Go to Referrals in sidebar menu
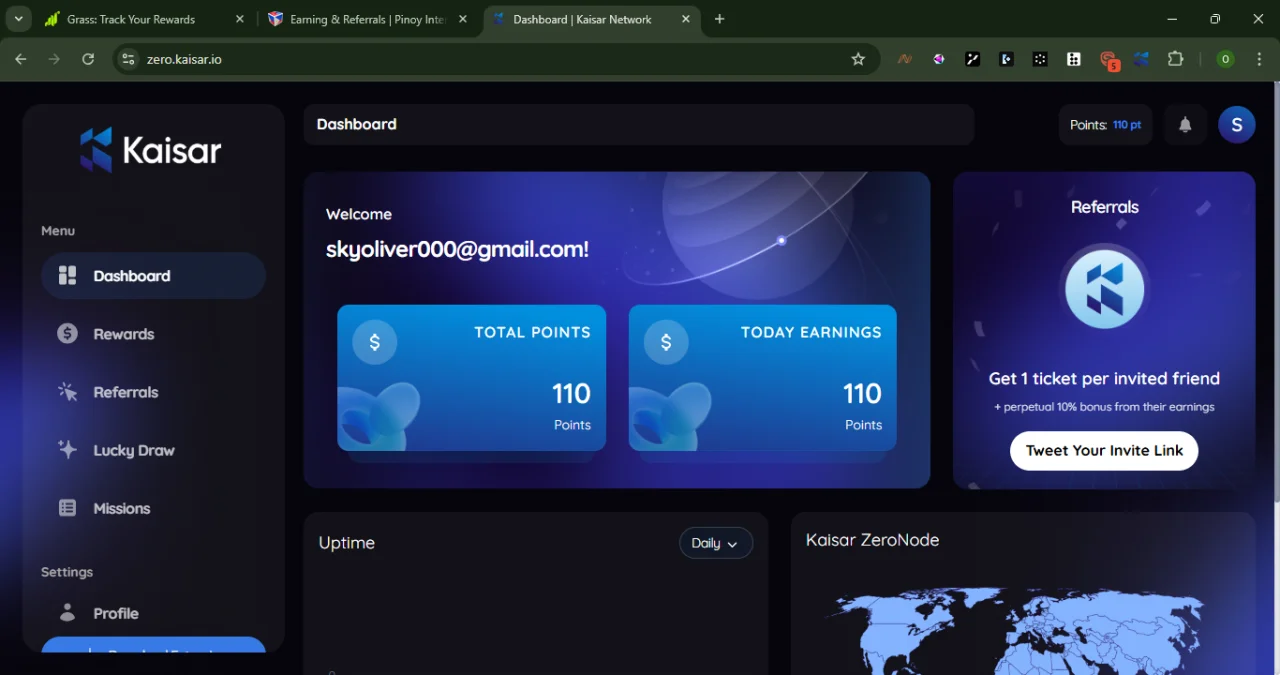The width and height of the screenshot is (1280, 675). [x=125, y=392]
